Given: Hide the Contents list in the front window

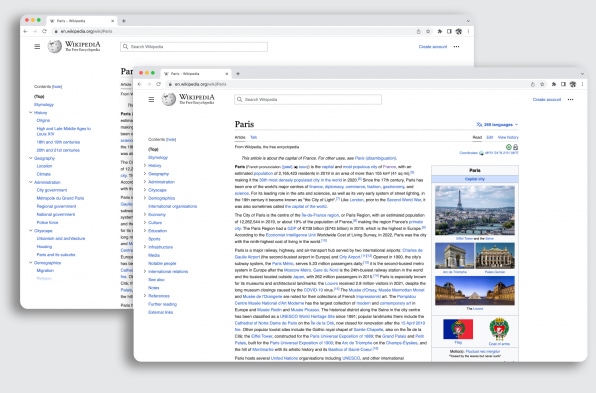Looking at the screenshot, I should pyautogui.click(x=171, y=139).
